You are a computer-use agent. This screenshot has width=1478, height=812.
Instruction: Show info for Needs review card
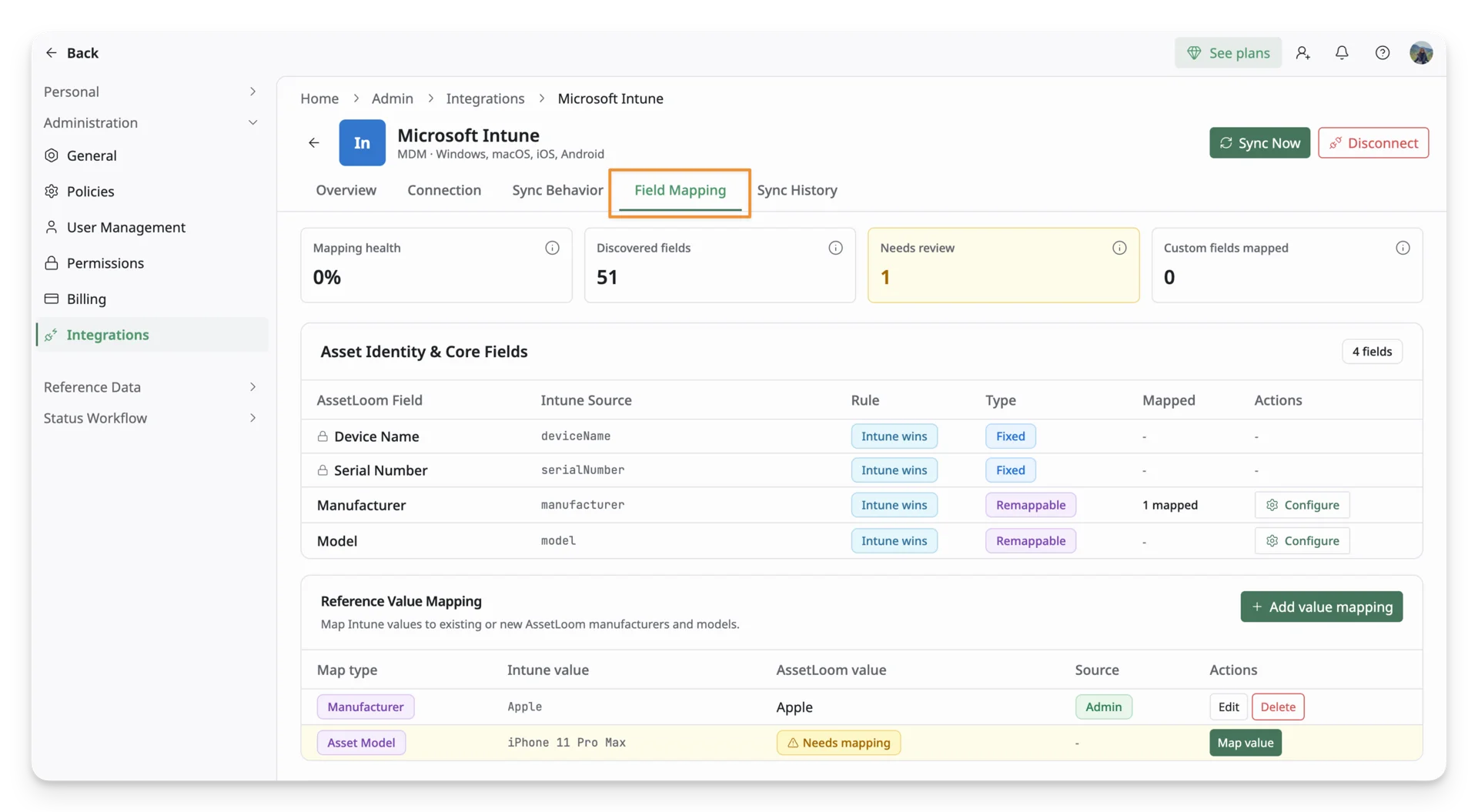(1119, 248)
